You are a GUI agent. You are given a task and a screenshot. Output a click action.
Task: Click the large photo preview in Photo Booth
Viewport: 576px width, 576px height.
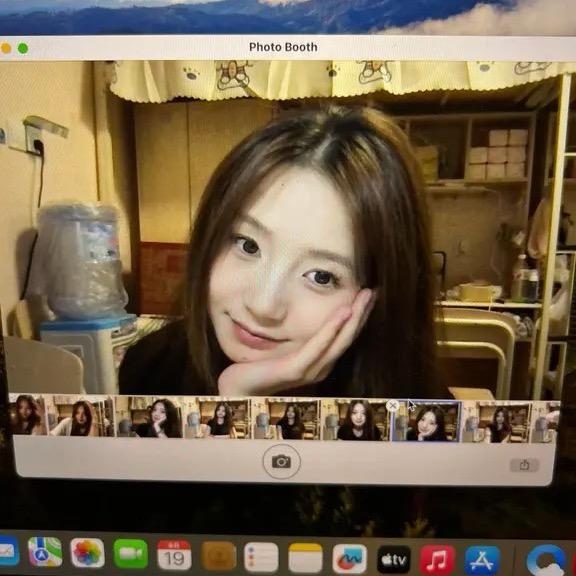[288, 228]
